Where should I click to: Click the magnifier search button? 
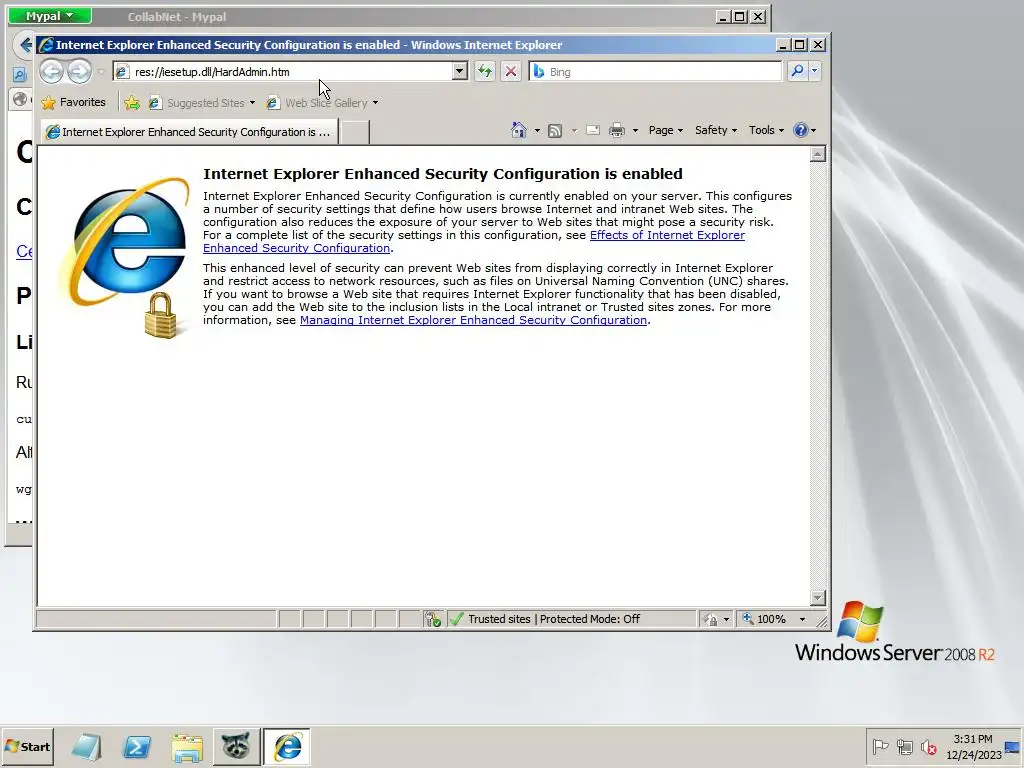(797, 71)
